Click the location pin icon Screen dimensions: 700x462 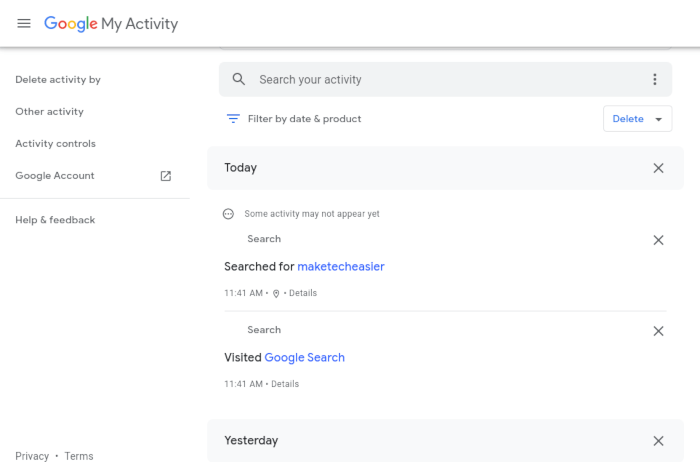(276, 294)
